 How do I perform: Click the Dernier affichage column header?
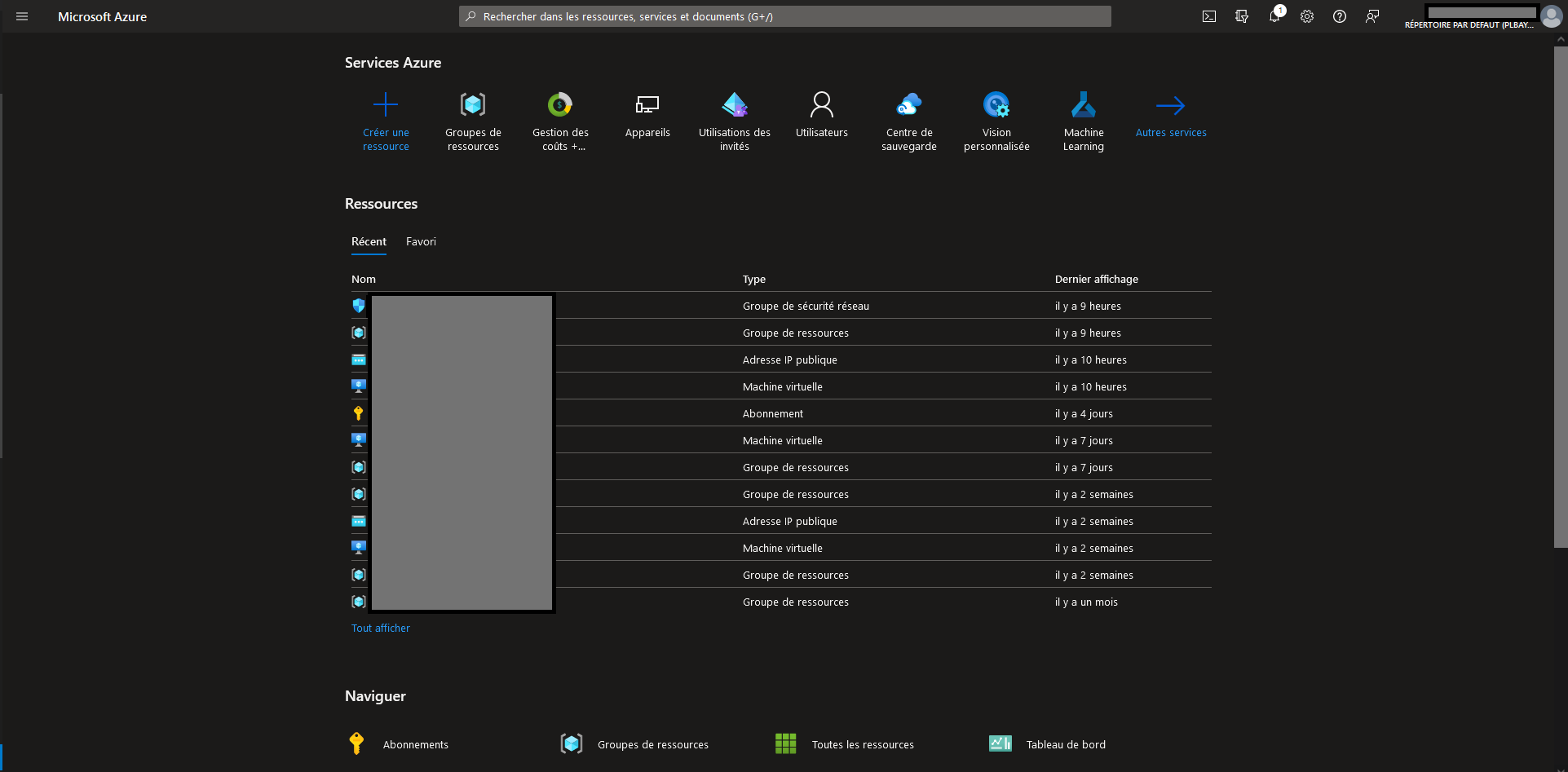(x=1097, y=280)
